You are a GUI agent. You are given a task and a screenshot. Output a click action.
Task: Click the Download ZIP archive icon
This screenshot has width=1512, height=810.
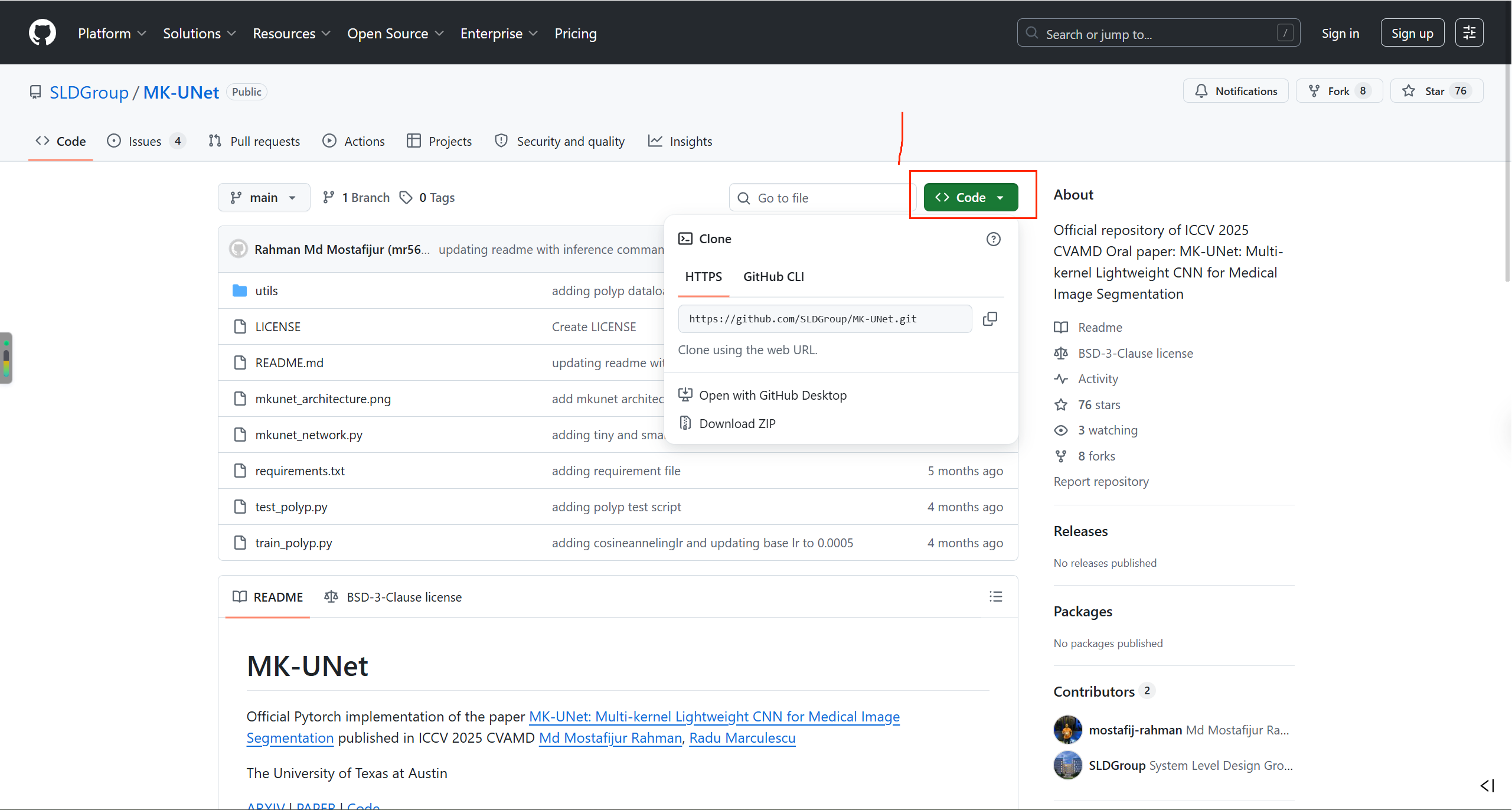(x=685, y=423)
